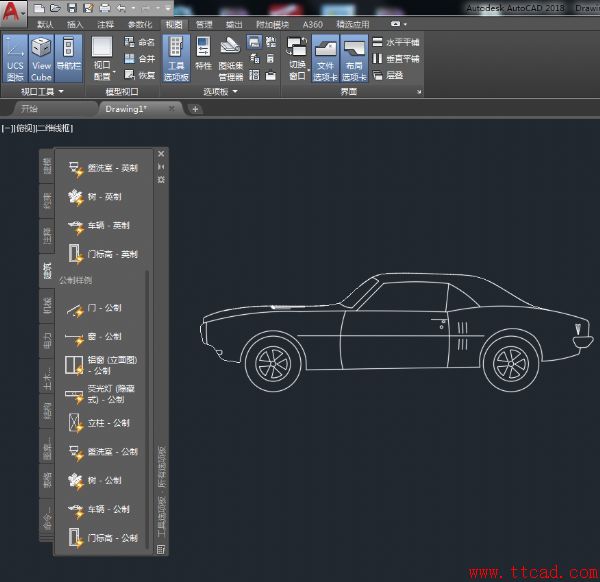Toggle the UCS 图标 display

tap(15, 59)
